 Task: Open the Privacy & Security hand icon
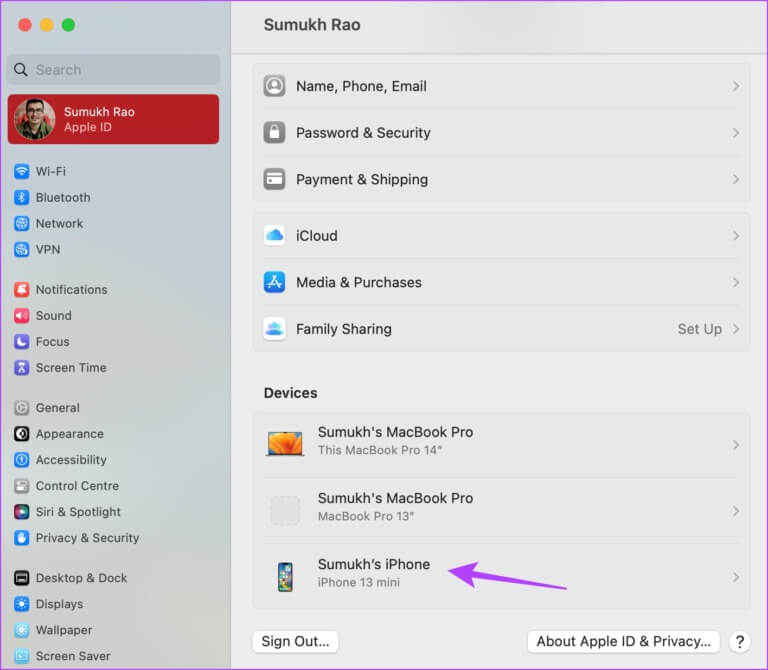point(22,537)
